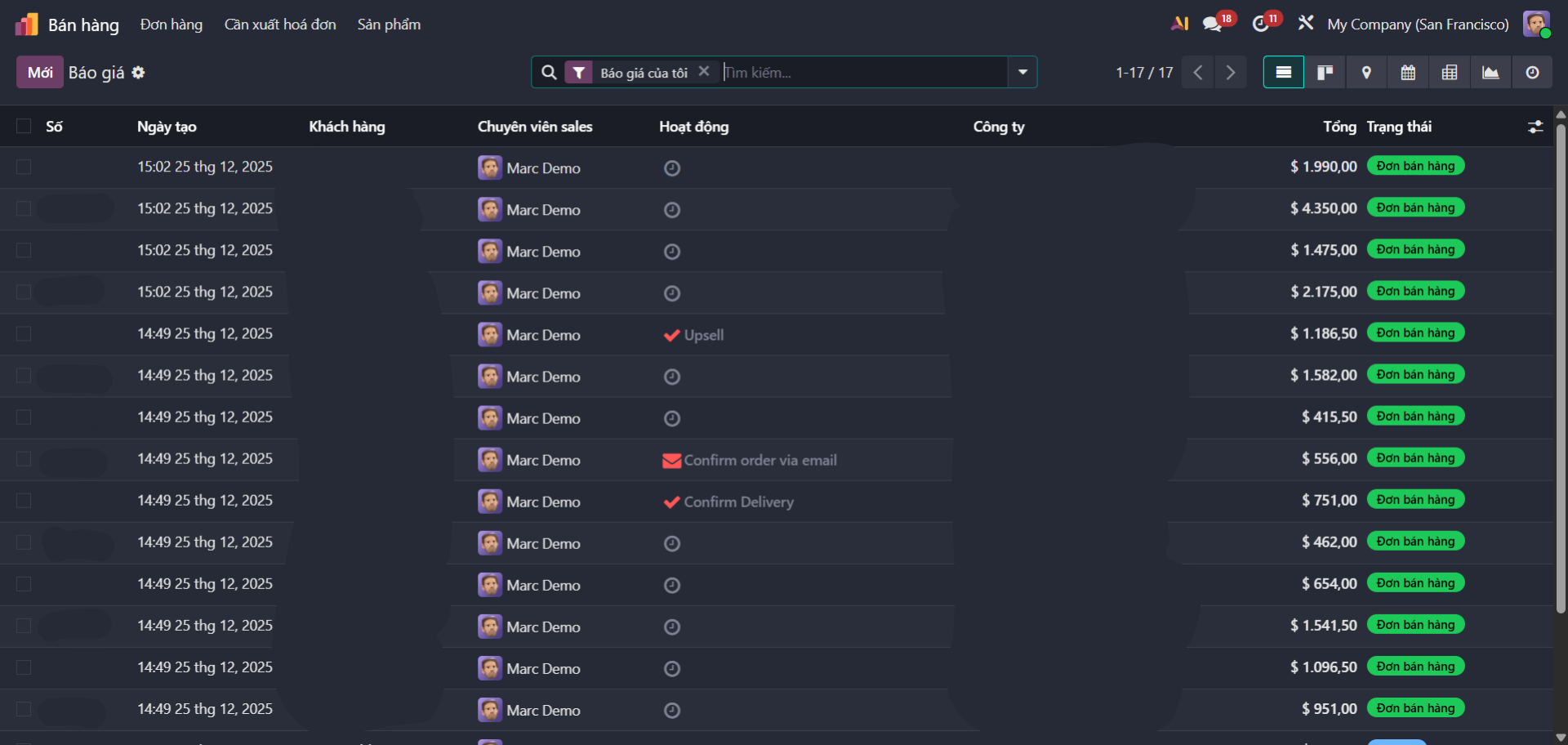Expand the search options dropdown arrow

(1022, 72)
